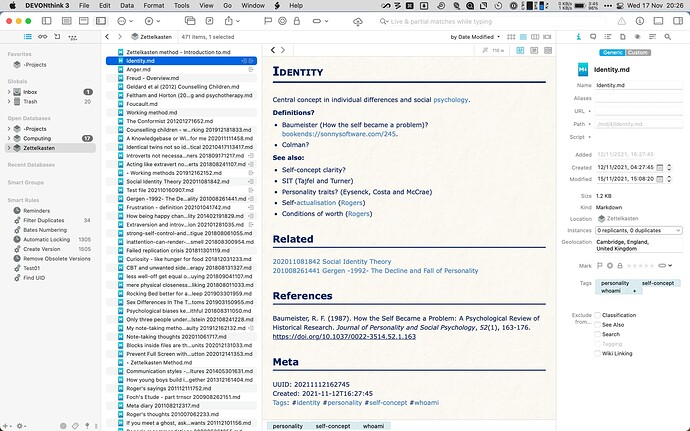690x431 pixels.
Task: Open the inspector Search magnifier icon
Action: pyautogui.click(x=668, y=37)
